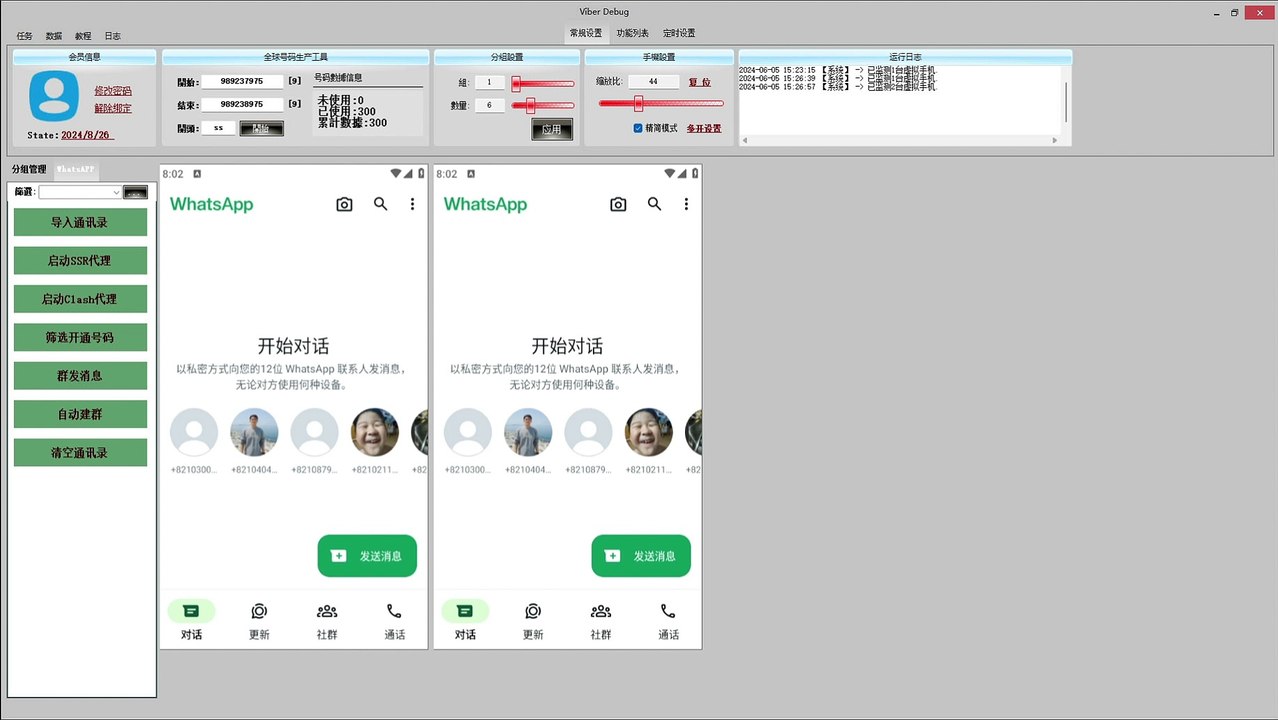Tap contact avatar +8210211 in left phone
The image size is (1278, 720).
click(375, 433)
